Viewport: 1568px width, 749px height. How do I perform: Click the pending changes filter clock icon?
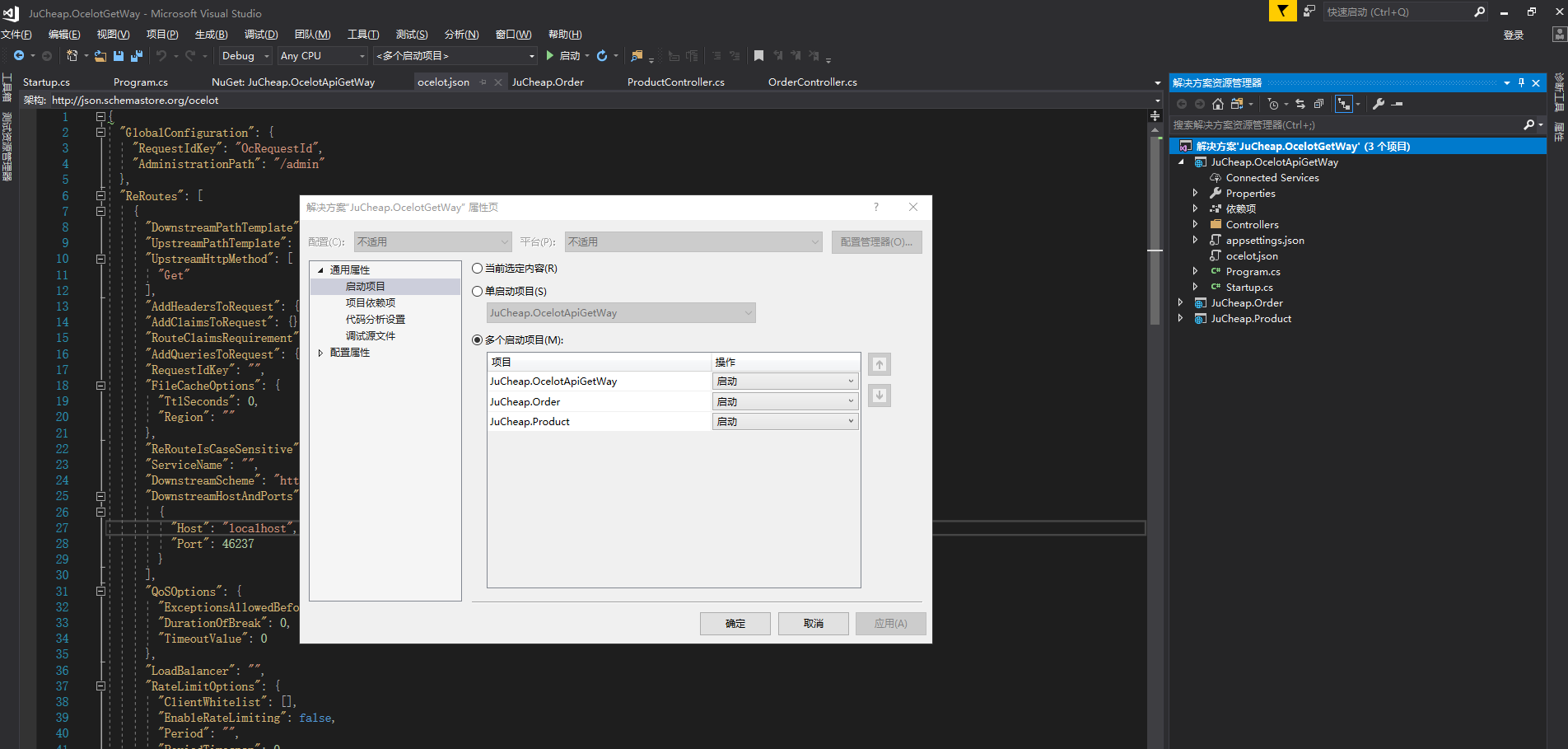(1273, 104)
